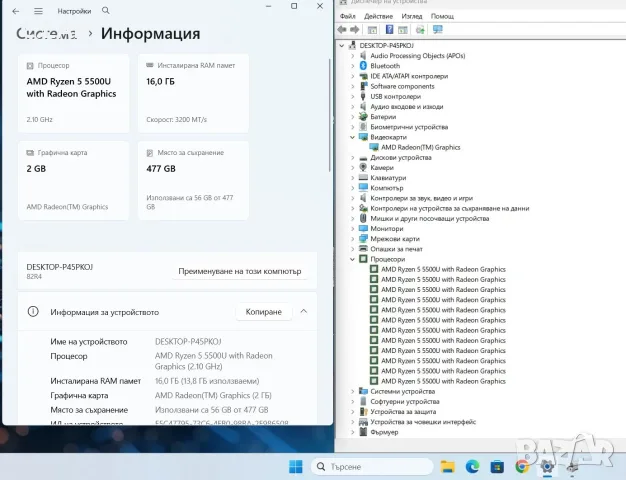
Task: Select Устройства за човешки интерфейс tree item
Action: click(423, 422)
